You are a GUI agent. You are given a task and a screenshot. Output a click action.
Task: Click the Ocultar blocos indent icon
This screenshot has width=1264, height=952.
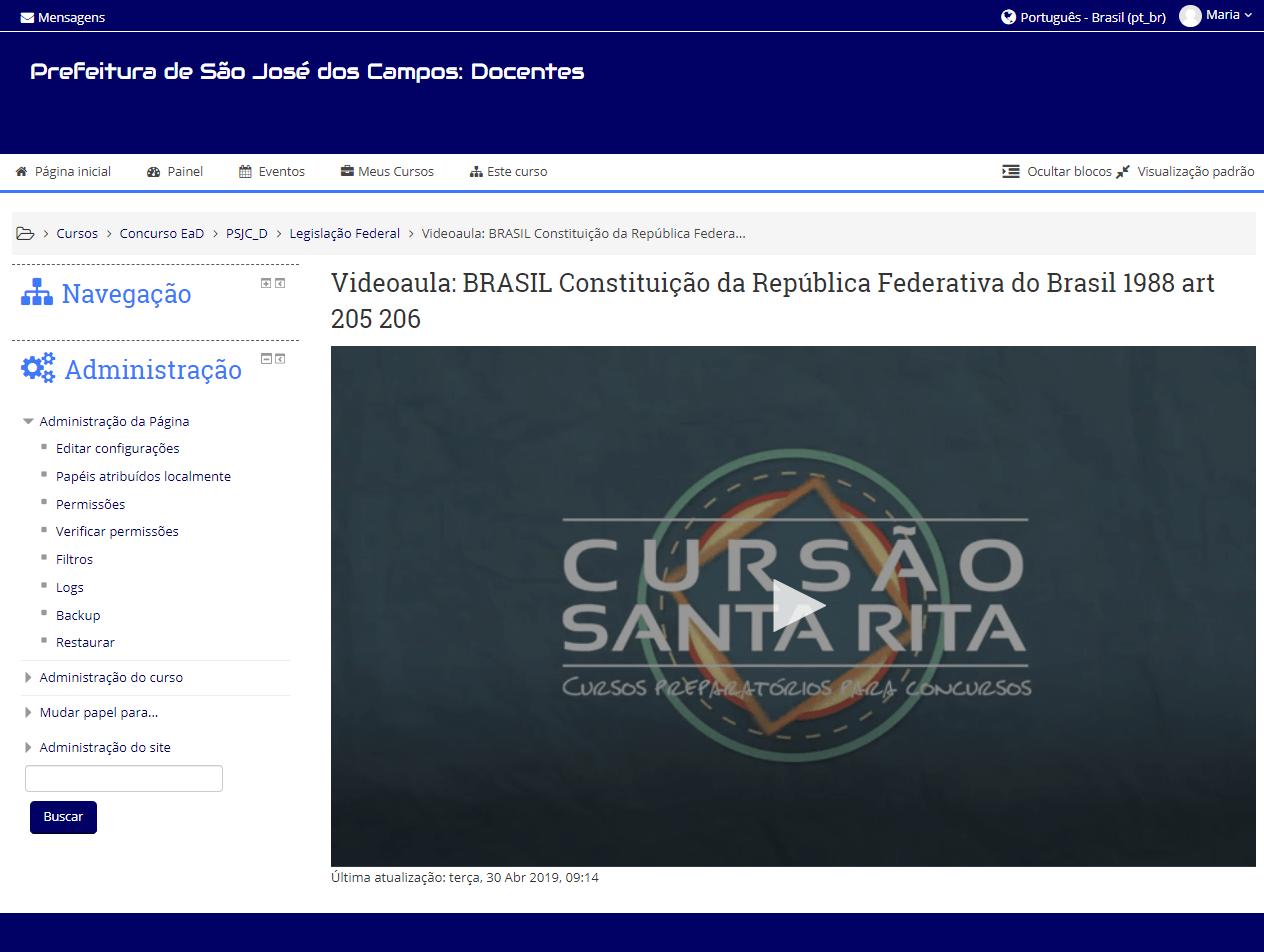point(1011,171)
